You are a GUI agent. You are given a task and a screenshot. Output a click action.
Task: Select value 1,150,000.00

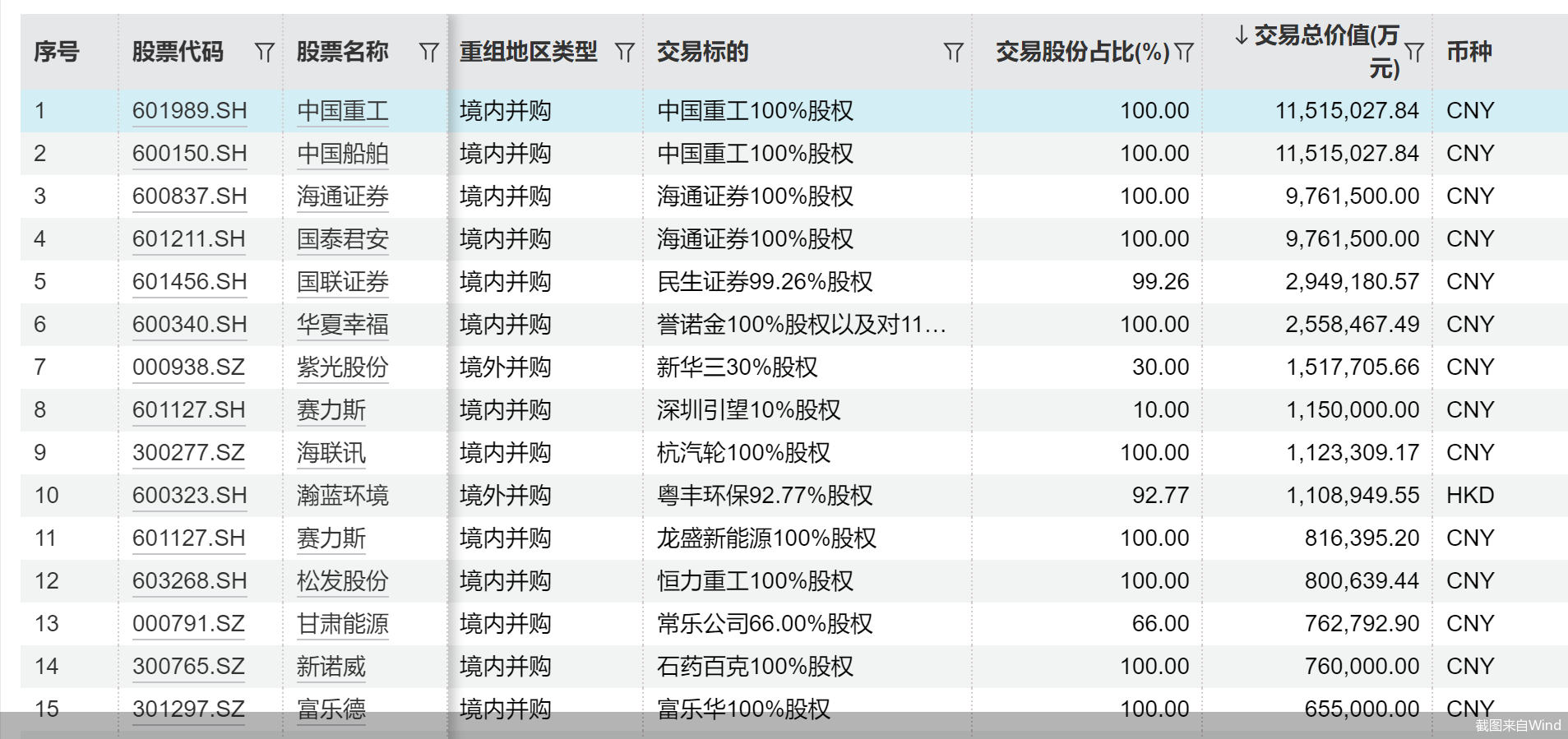pos(1353,410)
